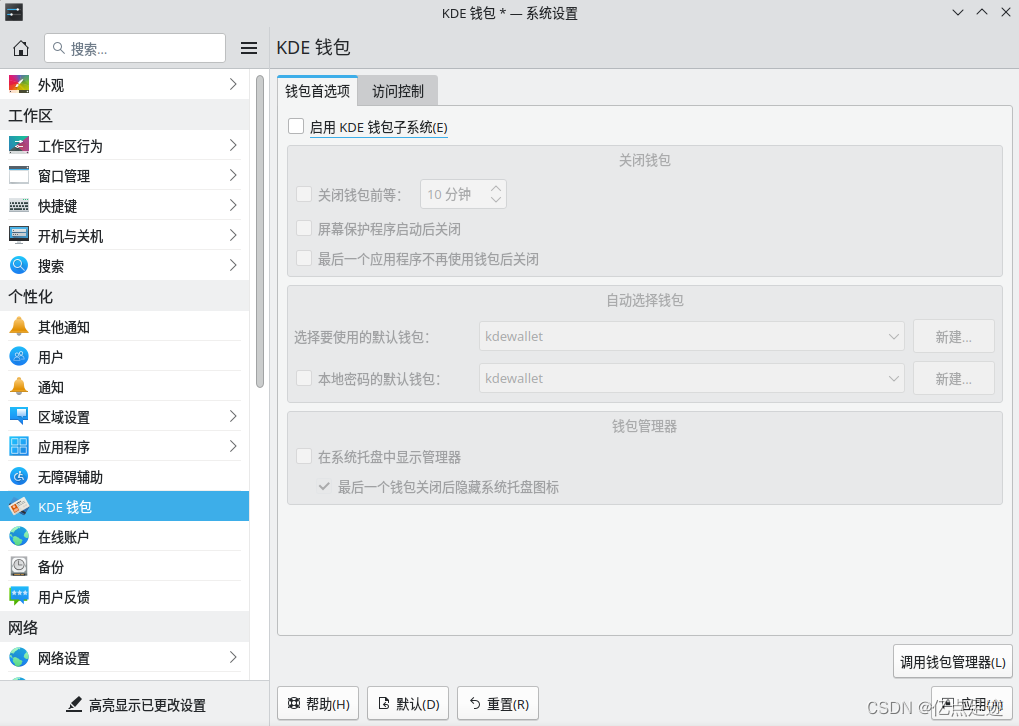The image size is (1019, 726).
Task: Click 新建 button beside default wallet
Action: [953, 337]
